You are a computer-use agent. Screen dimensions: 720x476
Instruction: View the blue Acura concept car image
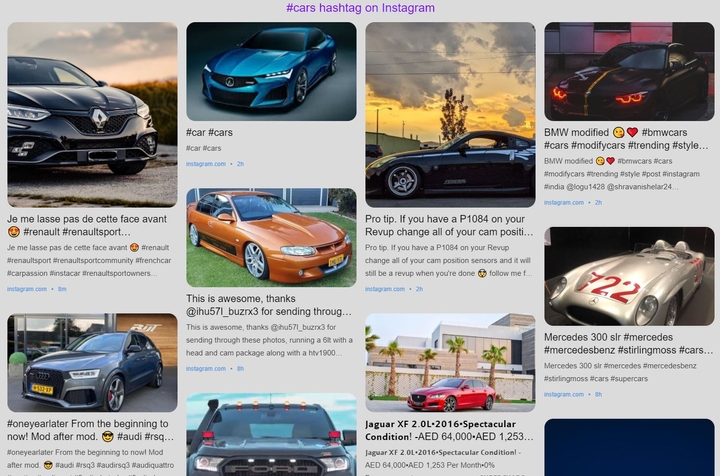271,72
